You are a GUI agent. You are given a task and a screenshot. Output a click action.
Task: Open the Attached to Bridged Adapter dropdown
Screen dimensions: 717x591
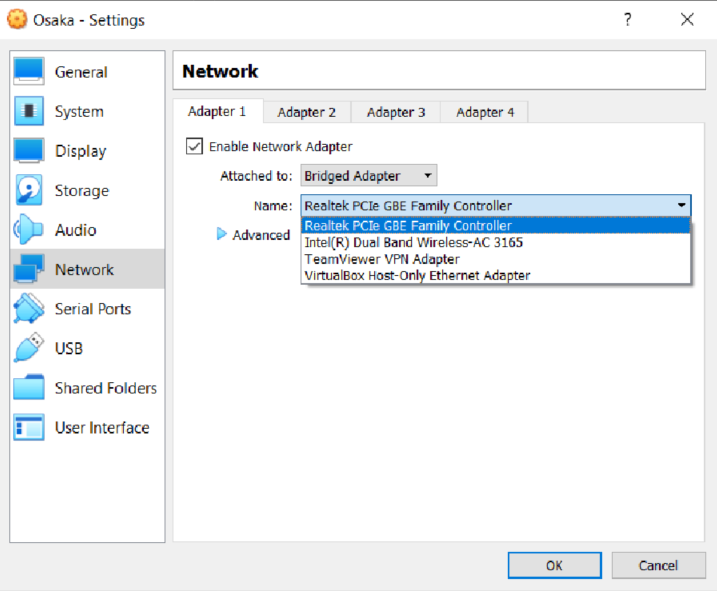(369, 176)
